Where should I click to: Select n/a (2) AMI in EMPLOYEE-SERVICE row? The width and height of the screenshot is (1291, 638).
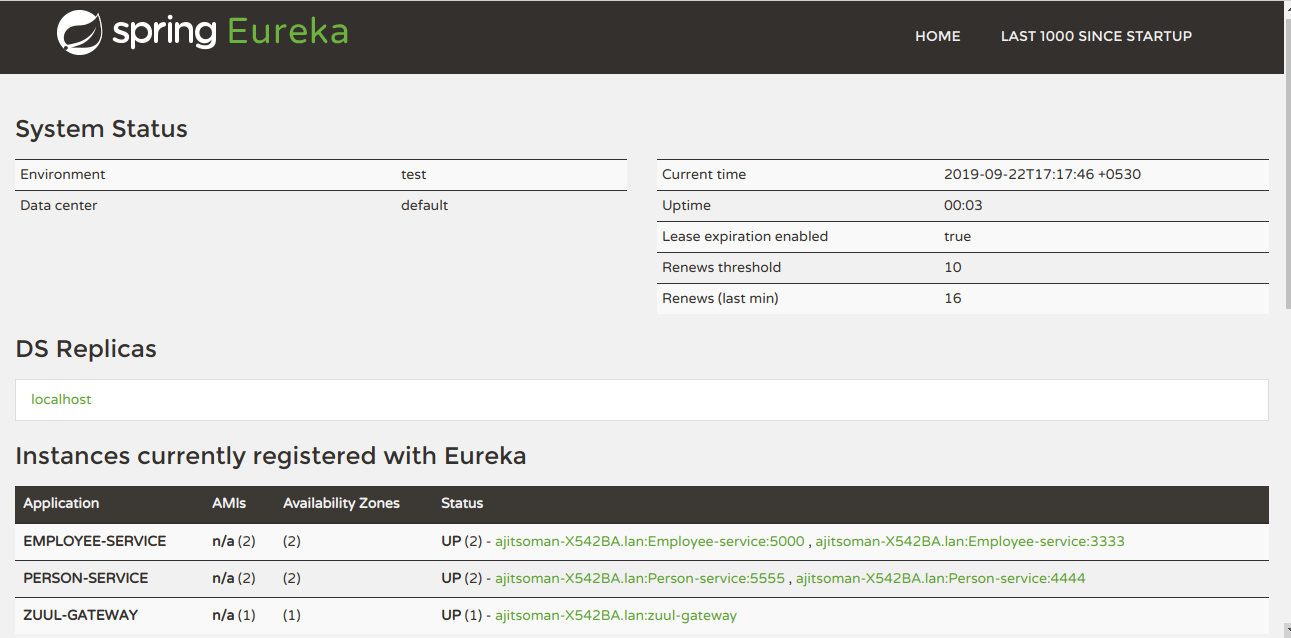(234, 541)
